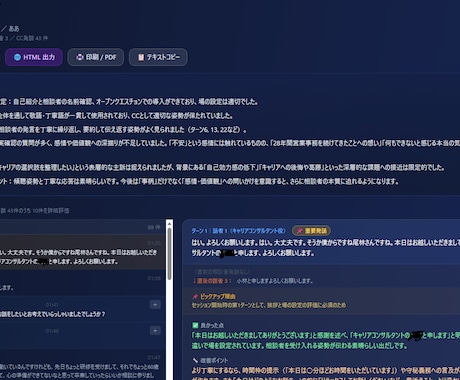Select the 01:47 utterance row in transcript
460x380 pixels.
pos(82,365)
